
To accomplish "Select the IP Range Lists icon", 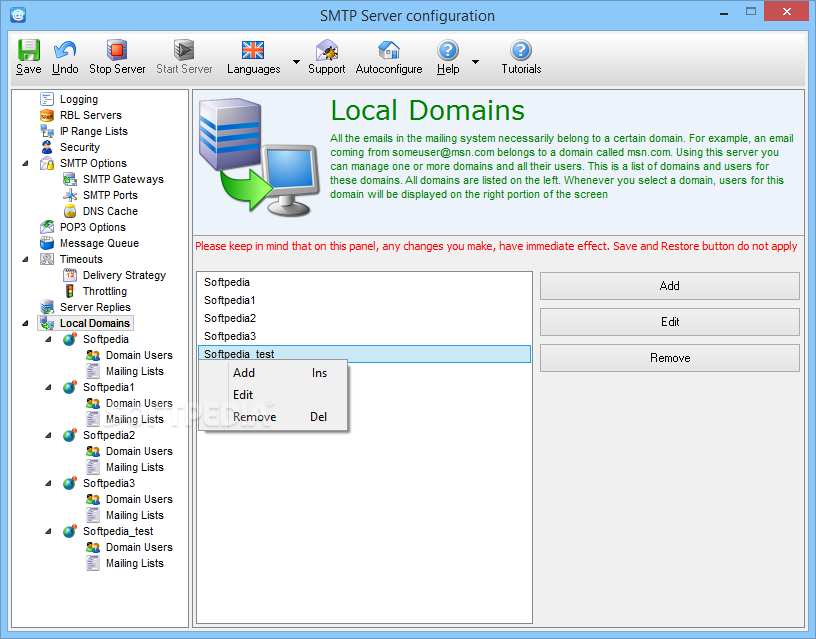I will [47, 131].
